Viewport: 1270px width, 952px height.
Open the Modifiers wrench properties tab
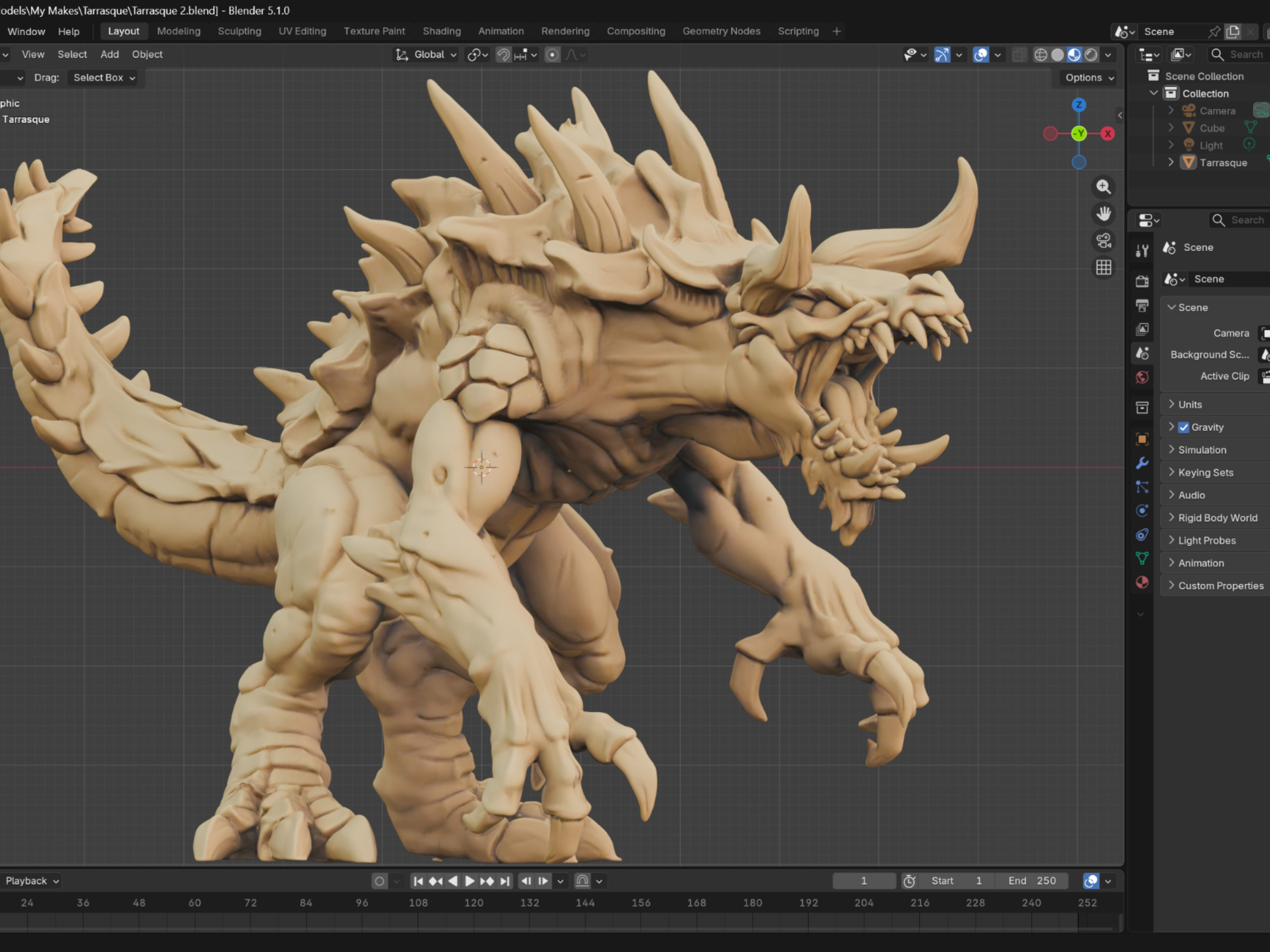[1141, 463]
